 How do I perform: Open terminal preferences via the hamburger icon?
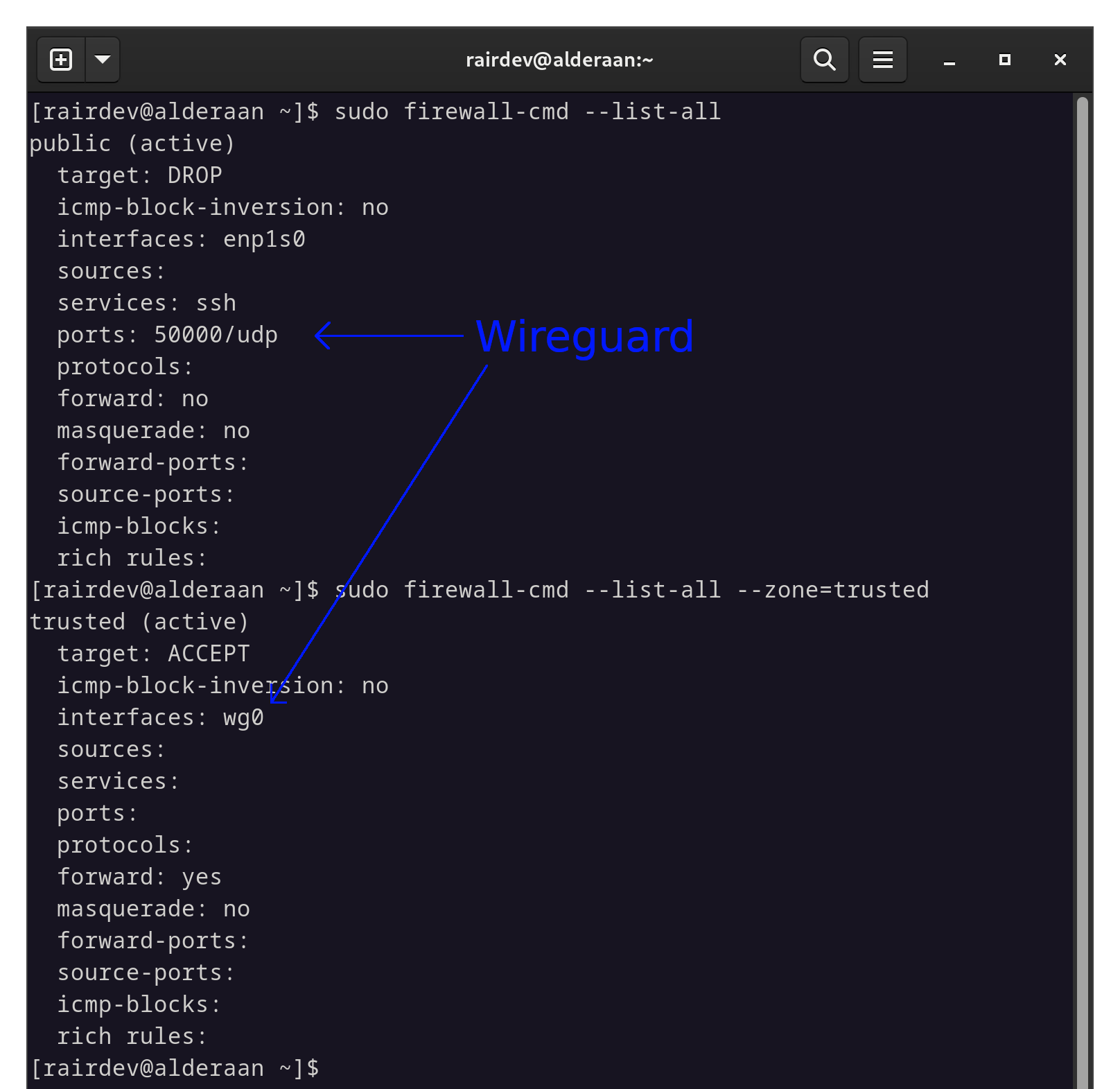coord(882,60)
